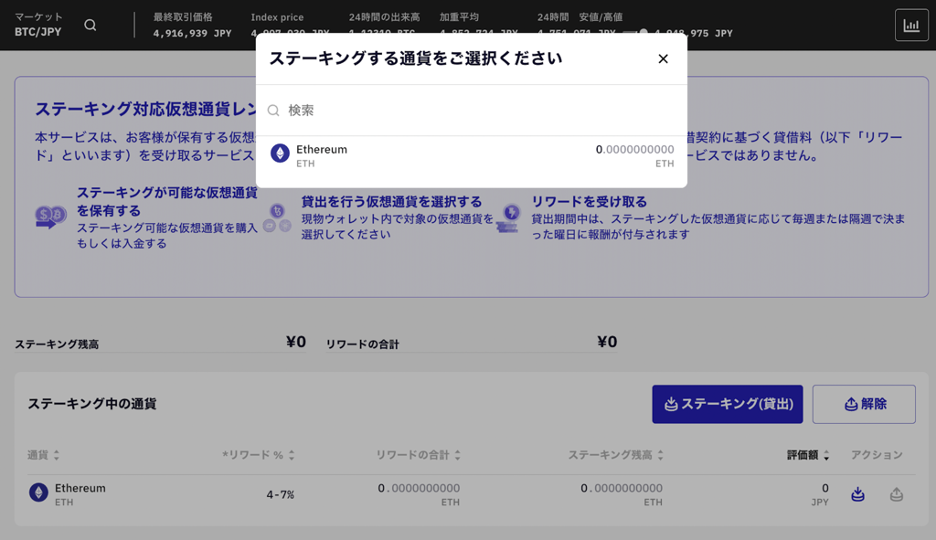Click the coin icon beside ステーキングが可能な仮想通貨を保有する

click(50, 215)
